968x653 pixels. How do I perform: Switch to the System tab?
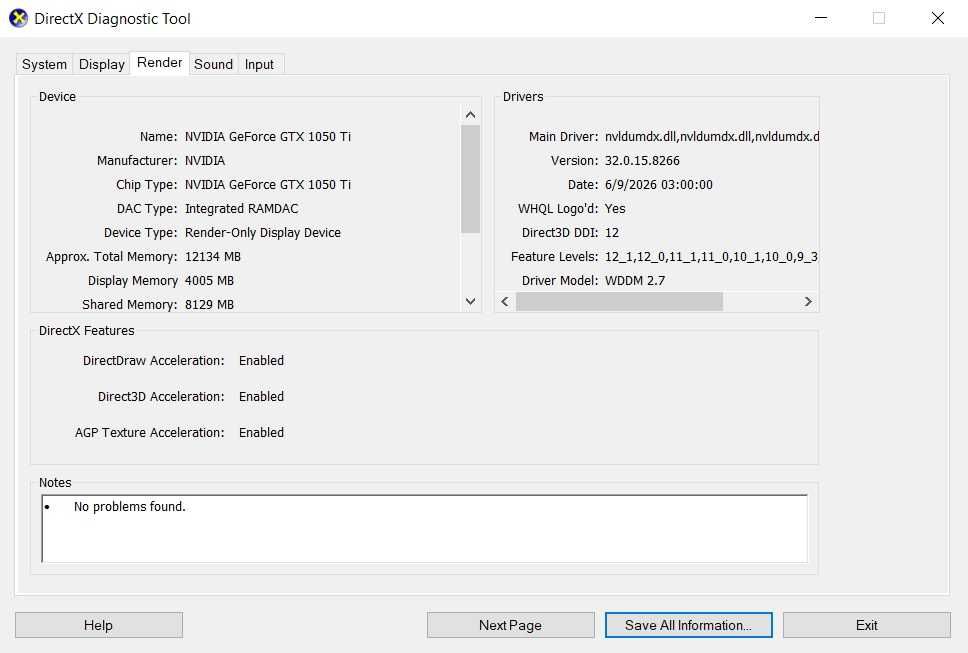[44, 64]
